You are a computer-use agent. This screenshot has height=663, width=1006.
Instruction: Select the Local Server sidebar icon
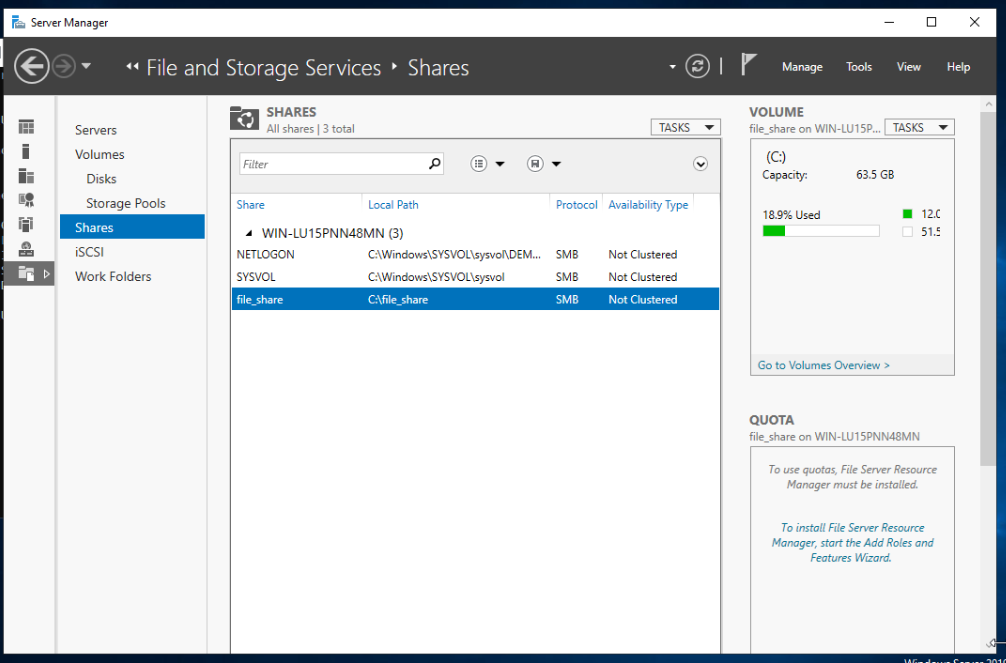[x=26, y=151]
